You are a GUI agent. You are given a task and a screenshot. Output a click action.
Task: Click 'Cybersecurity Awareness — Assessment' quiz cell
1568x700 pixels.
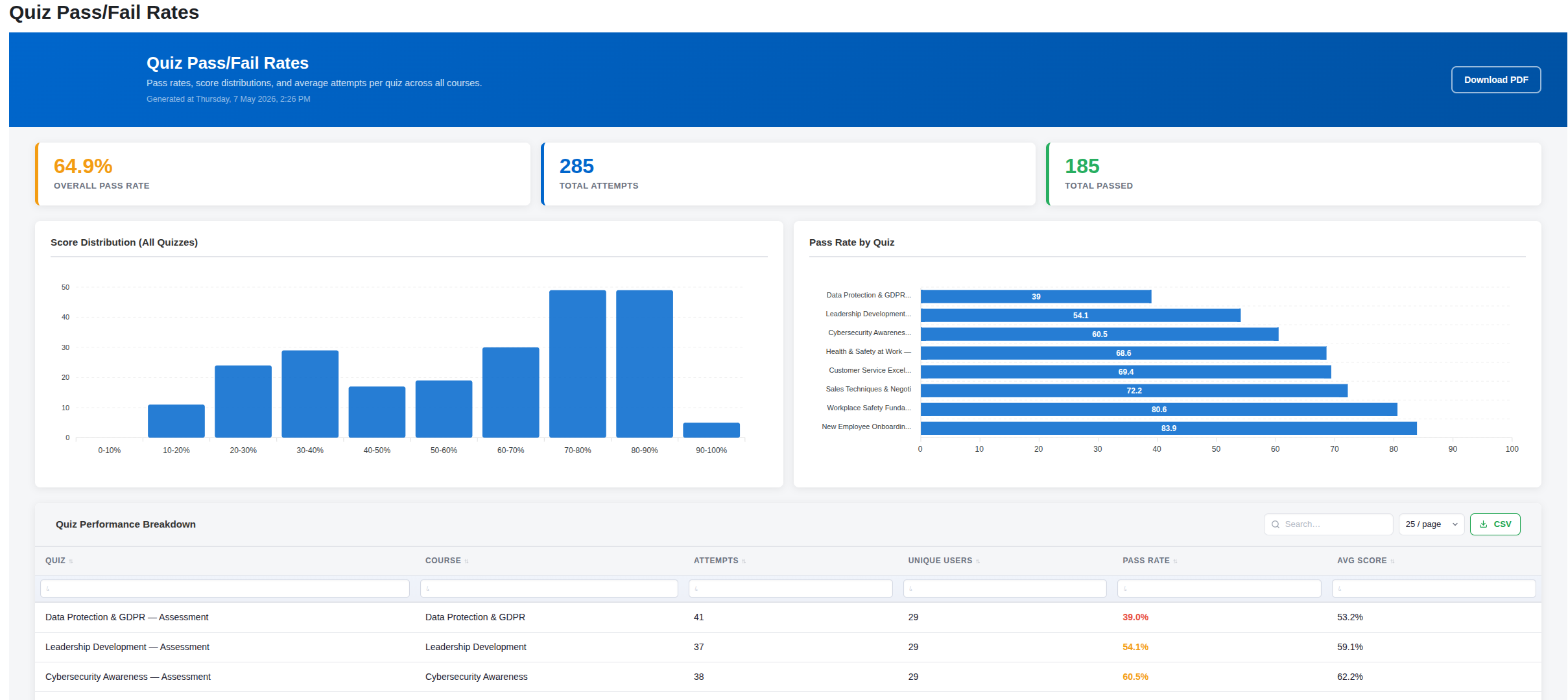pos(128,677)
